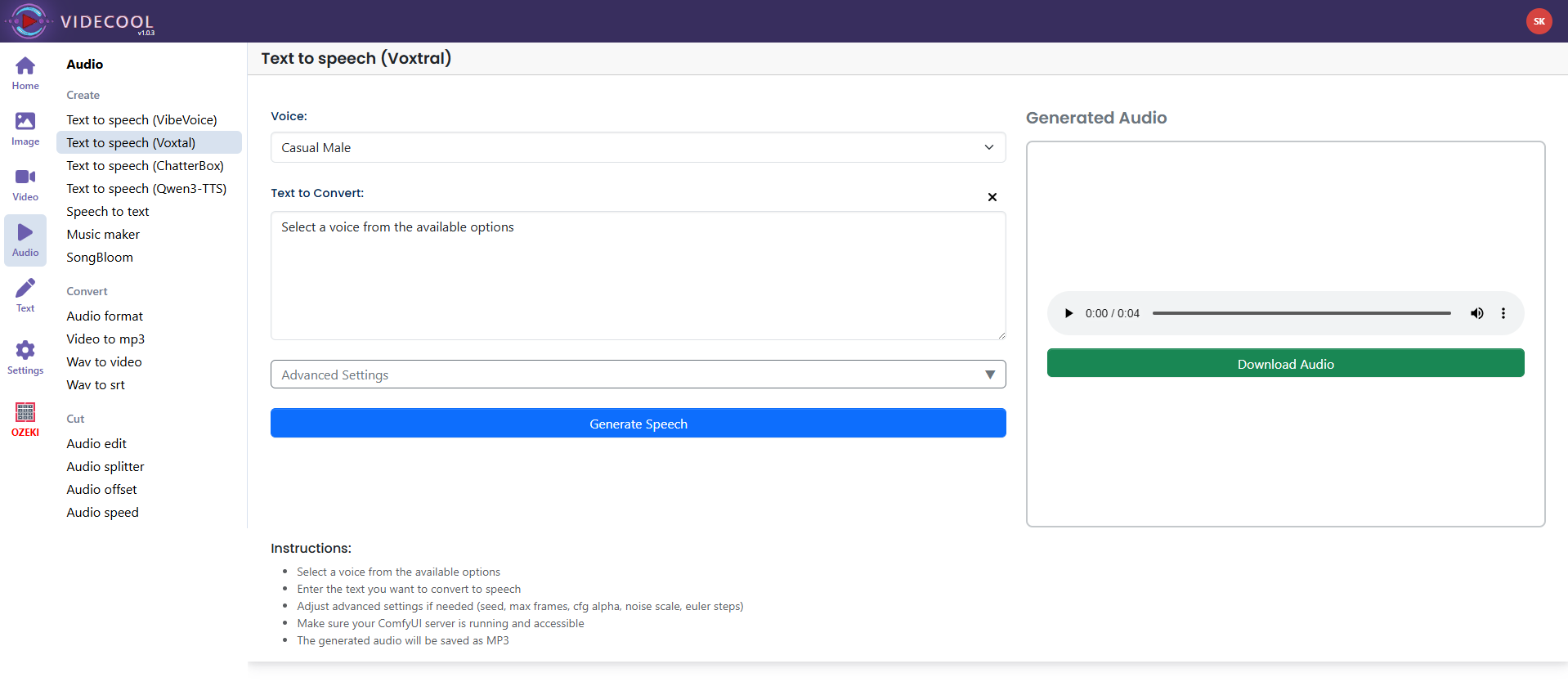
Task: Click the Text to speech (Voxtral) page title
Action: 356,58
